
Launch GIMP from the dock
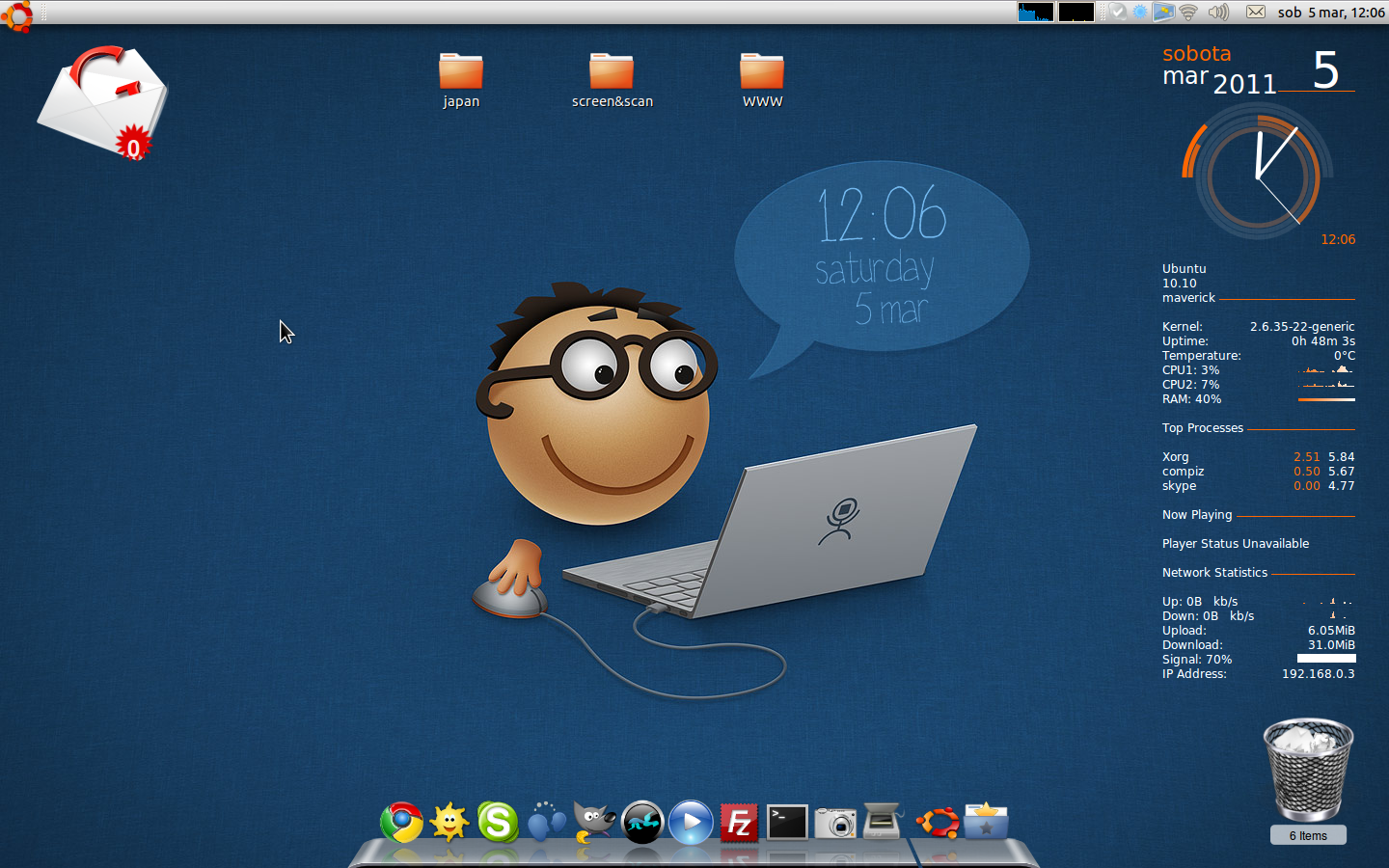[594, 823]
